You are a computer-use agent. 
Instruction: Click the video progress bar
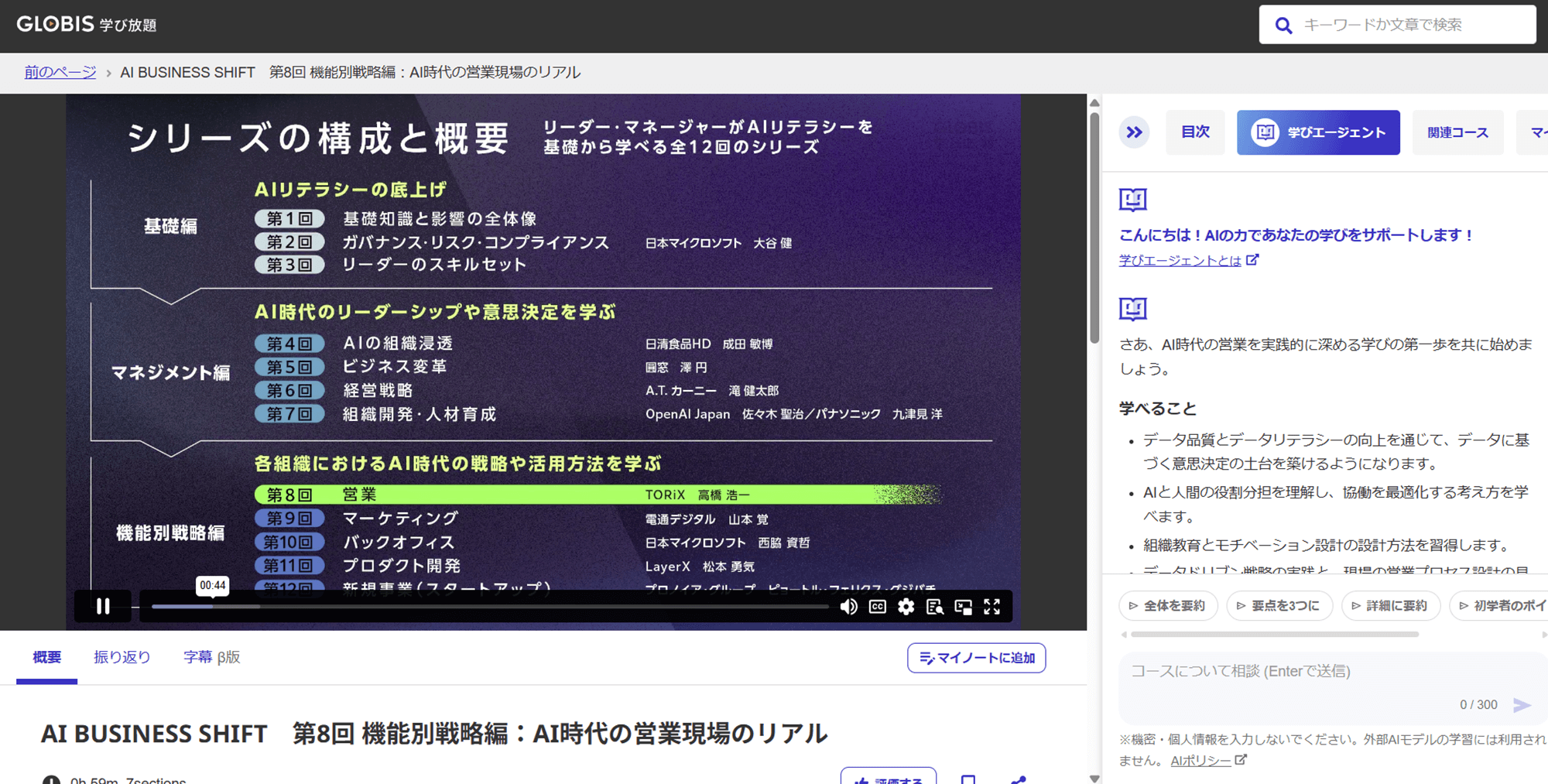489,607
